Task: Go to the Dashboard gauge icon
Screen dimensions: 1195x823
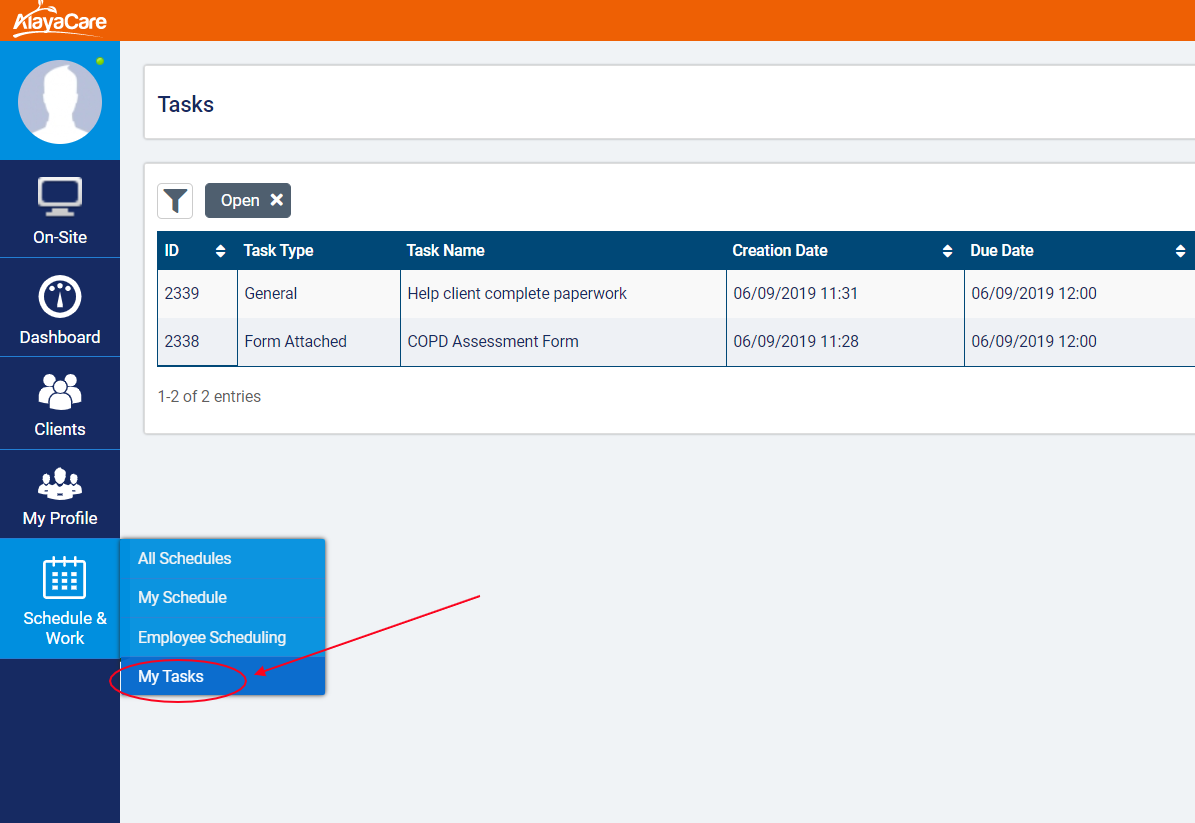Action: click(x=60, y=298)
